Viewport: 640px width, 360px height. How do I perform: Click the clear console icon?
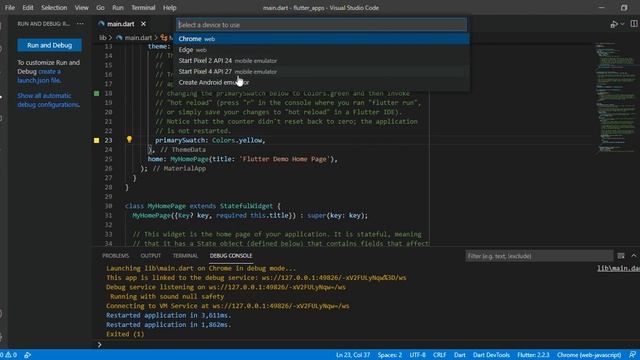pos(621,256)
